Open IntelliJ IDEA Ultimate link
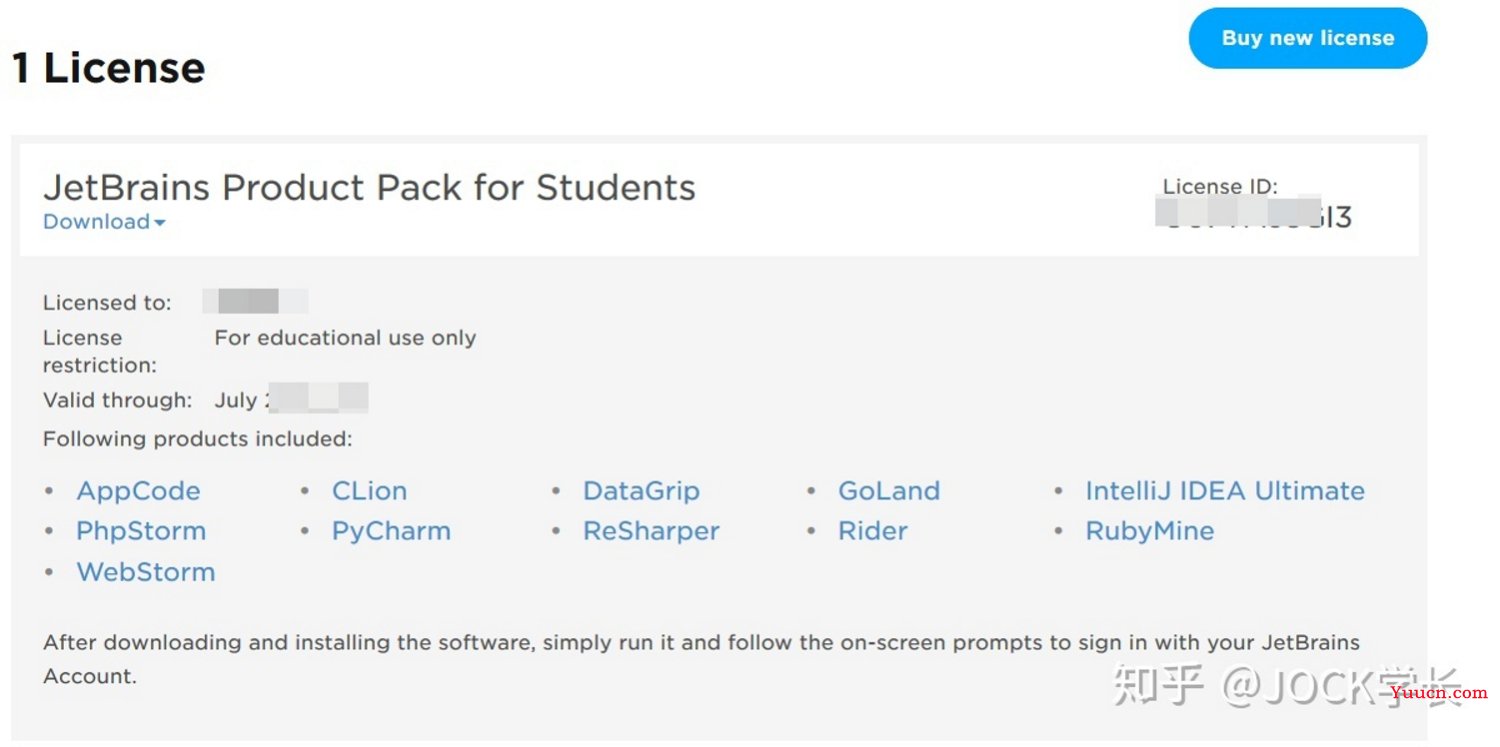The height and width of the screenshot is (747, 1500). tap(1225, 491)
